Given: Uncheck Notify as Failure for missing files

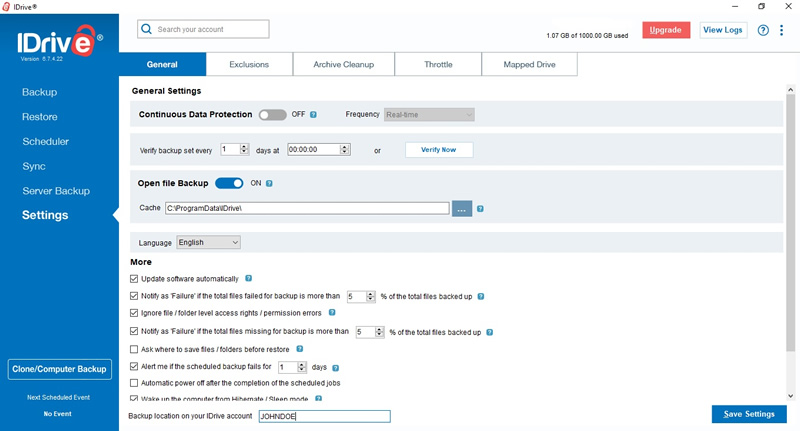Looking at the screenshot, I should pos(134,331).
